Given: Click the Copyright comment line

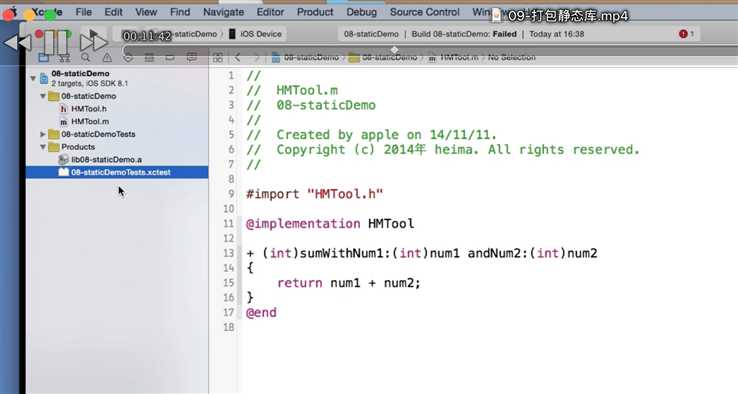Looking at the screenshot, I should click(x=443, y=150).
